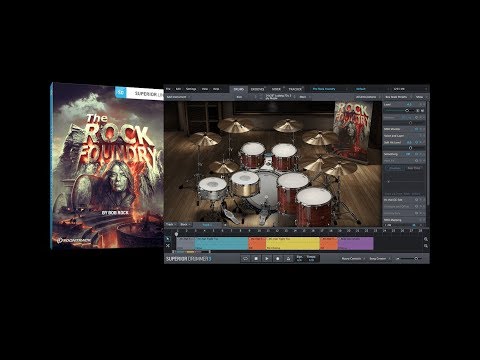Click the Play transport button
480x360 pixels.
(267, 258)
